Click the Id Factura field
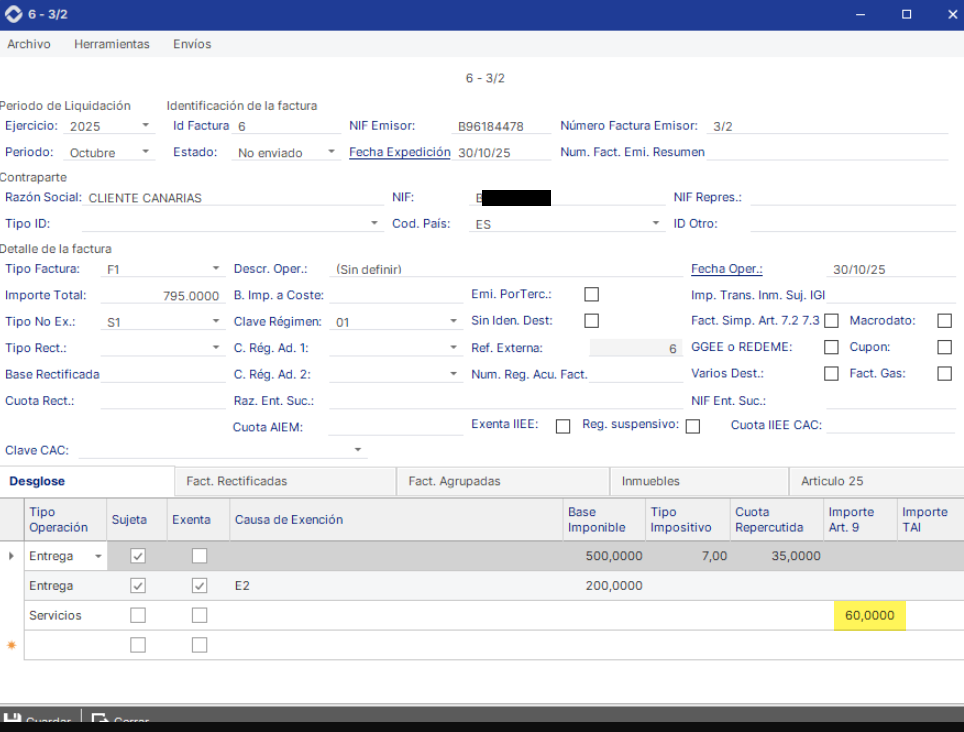This screenshot has height=732, width=964. coord(287,126)
